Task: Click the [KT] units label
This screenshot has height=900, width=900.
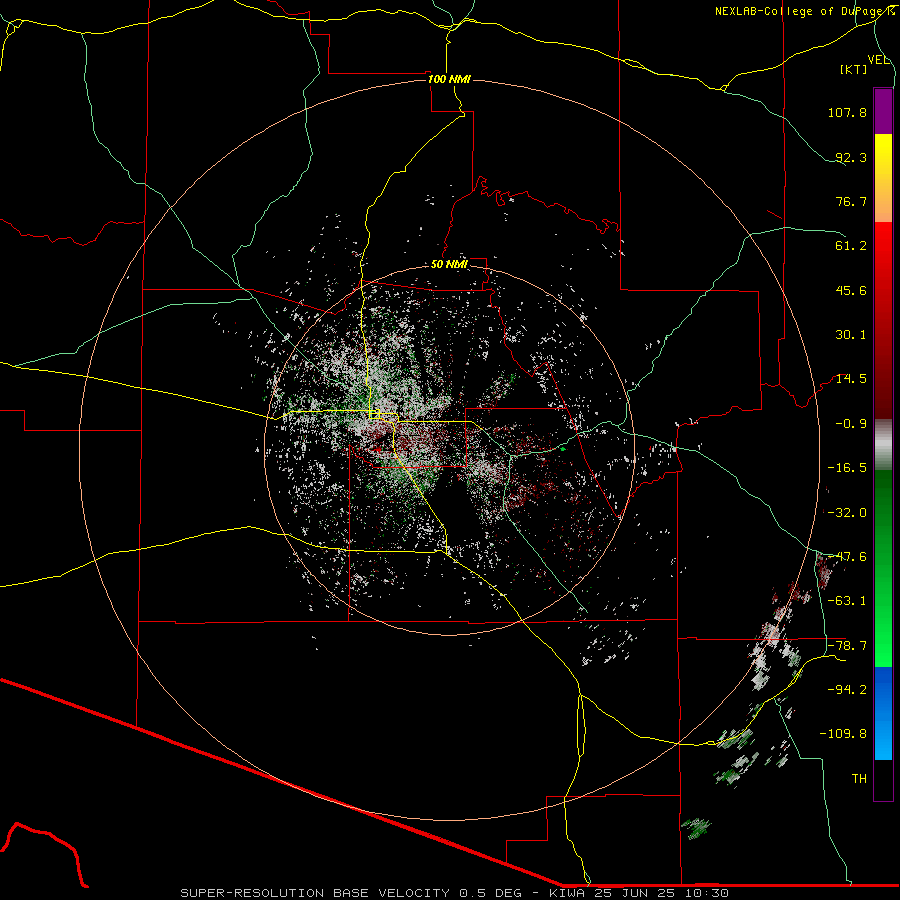Action: click(x=854, y=69)
